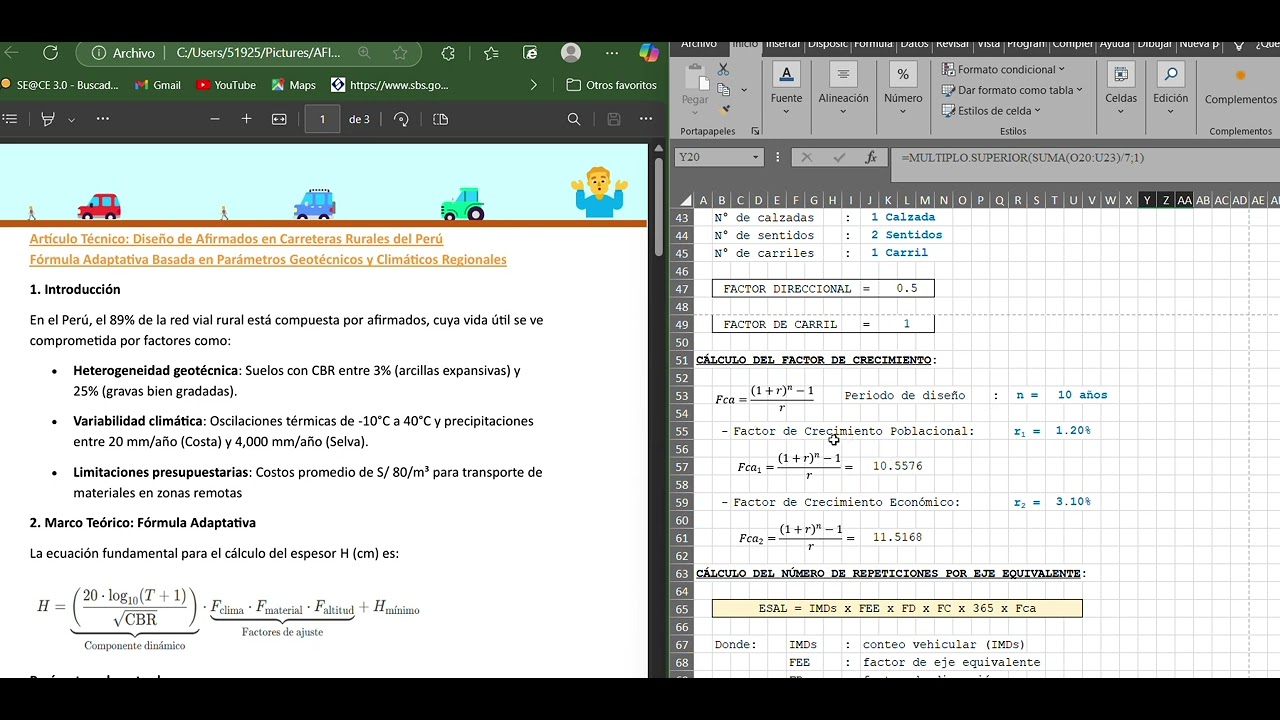Open more PDF tools ellipsis on left
Image resolution: width=1280 pixels, height=720 pixels.
(103, 119)
